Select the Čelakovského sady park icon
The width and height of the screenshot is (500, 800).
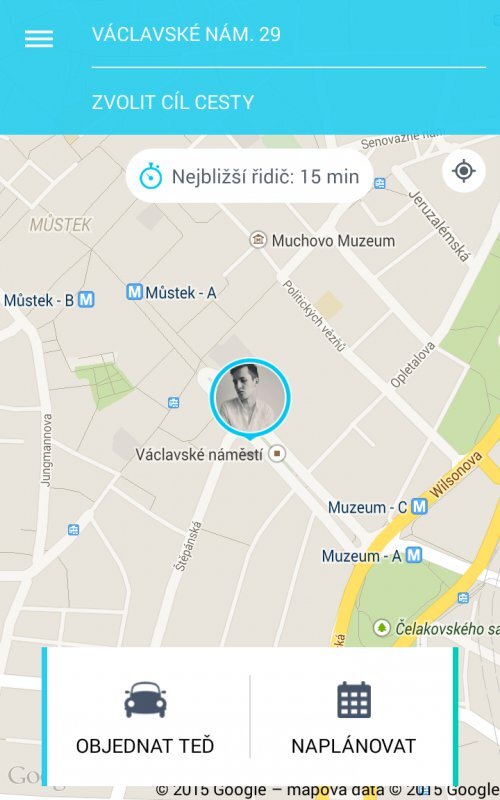[382, 628]
